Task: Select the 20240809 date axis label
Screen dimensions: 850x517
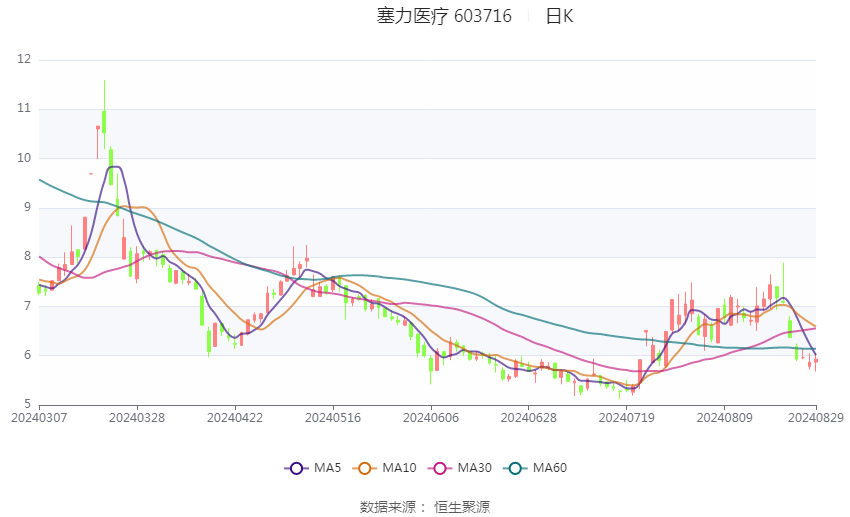Action: pyautogui.click(x=725, y=418)
